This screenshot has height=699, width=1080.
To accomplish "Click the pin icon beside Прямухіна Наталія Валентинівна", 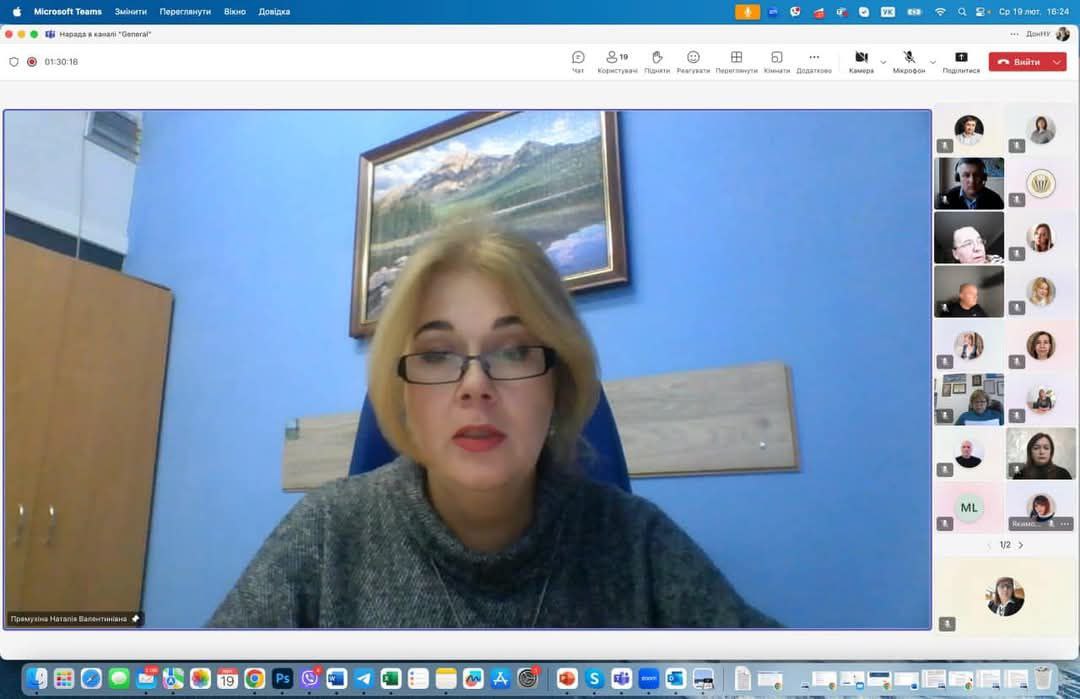I will pos(136,619).
